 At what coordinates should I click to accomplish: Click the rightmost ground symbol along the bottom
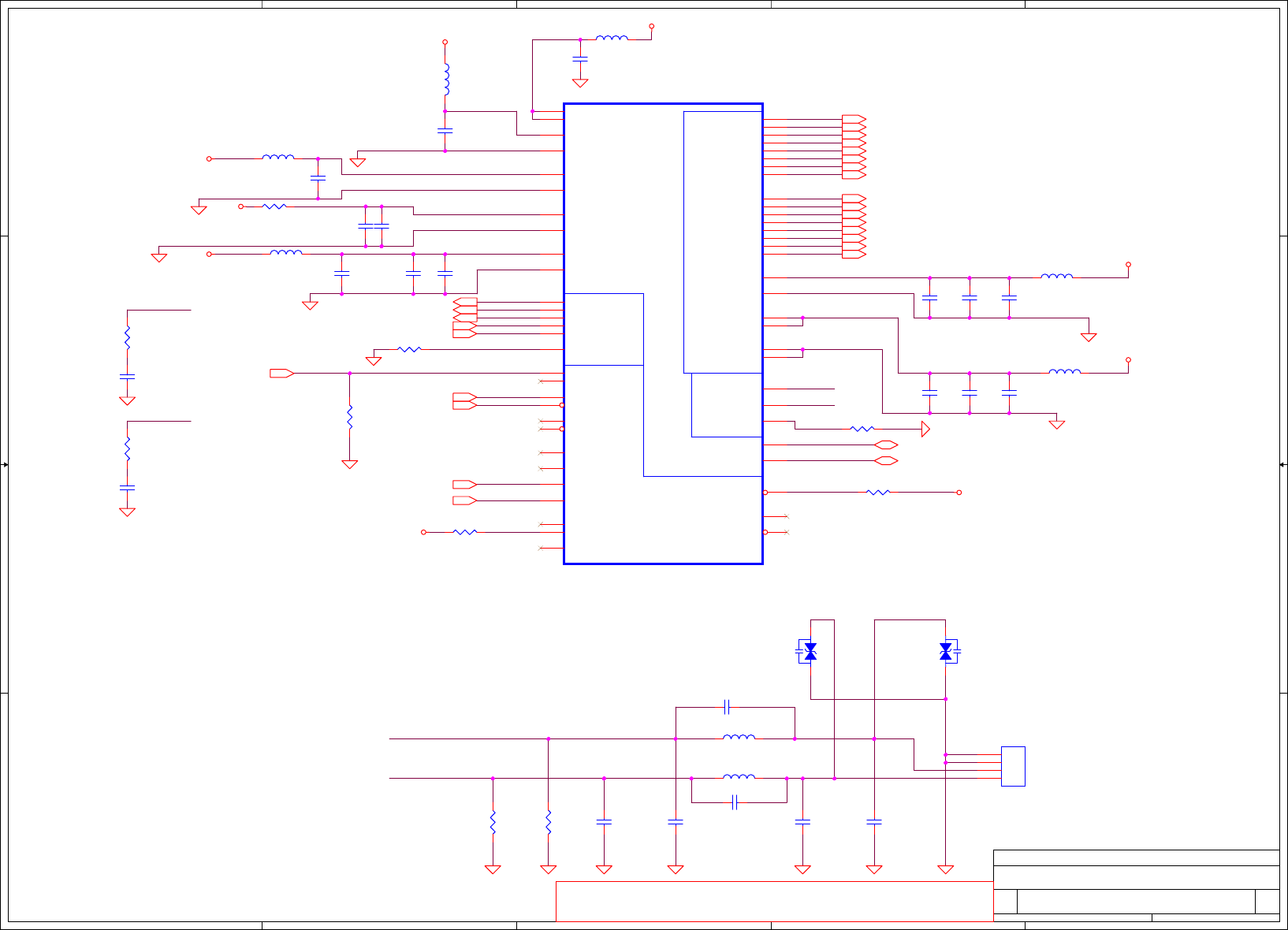[946, 870]
